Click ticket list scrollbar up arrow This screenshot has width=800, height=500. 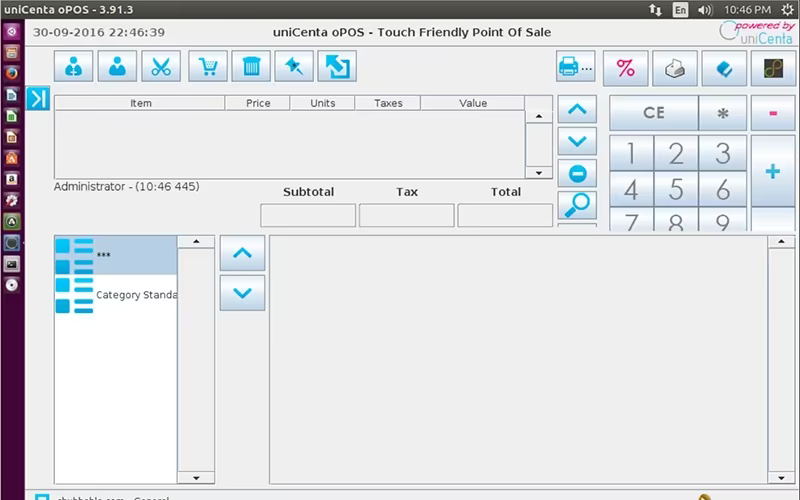point(539,116)
